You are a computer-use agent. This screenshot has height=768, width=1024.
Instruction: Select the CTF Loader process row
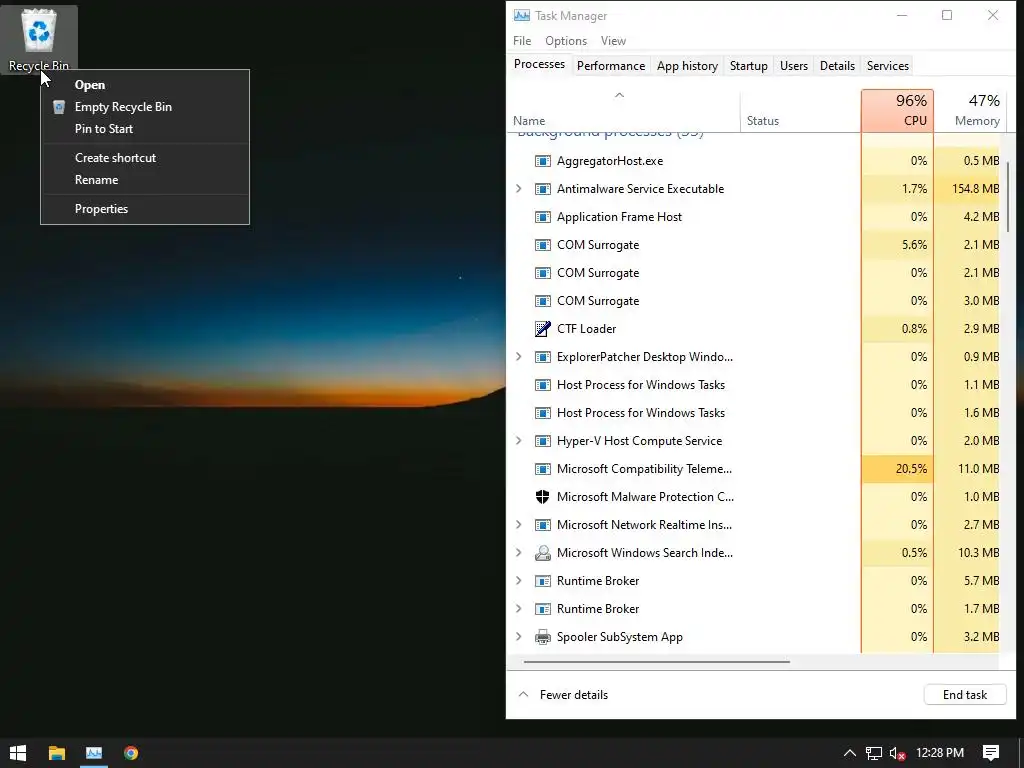tap(754, 329)
